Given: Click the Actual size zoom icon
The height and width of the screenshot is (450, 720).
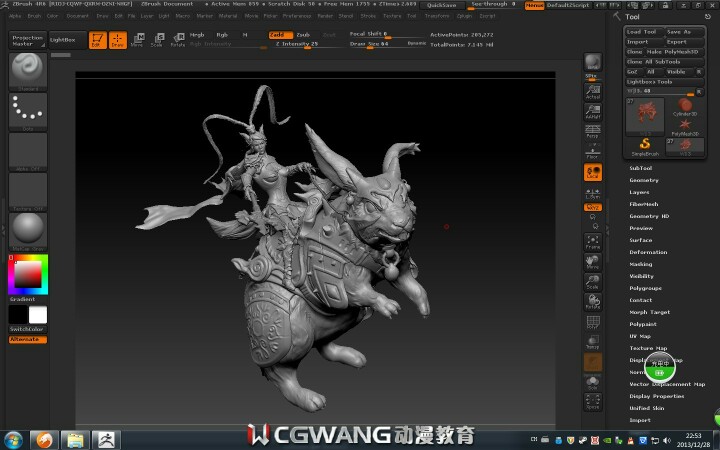Looking at the screenshot, I should coord(593,92).
